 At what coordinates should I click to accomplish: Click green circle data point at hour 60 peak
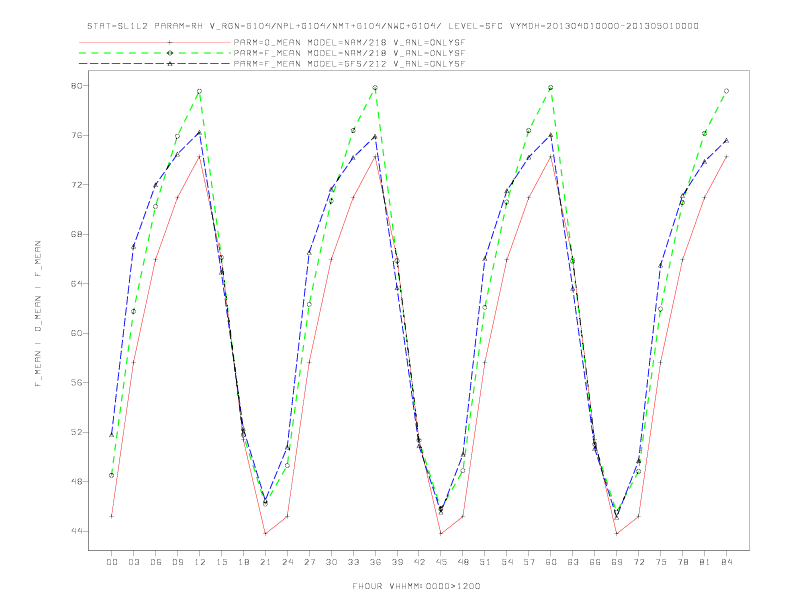click(551, 88)
